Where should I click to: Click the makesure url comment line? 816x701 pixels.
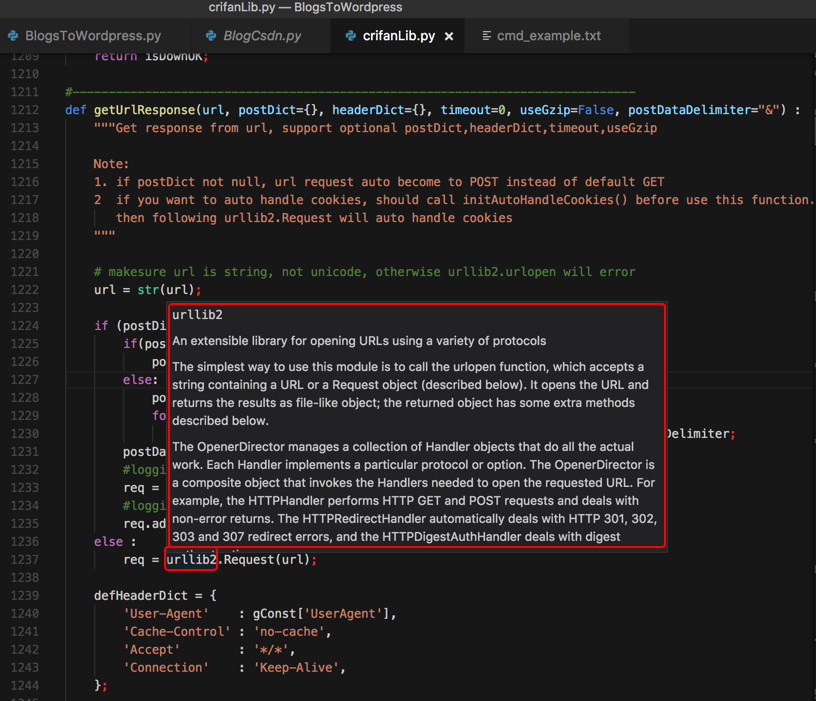click(x=364, y=272)
